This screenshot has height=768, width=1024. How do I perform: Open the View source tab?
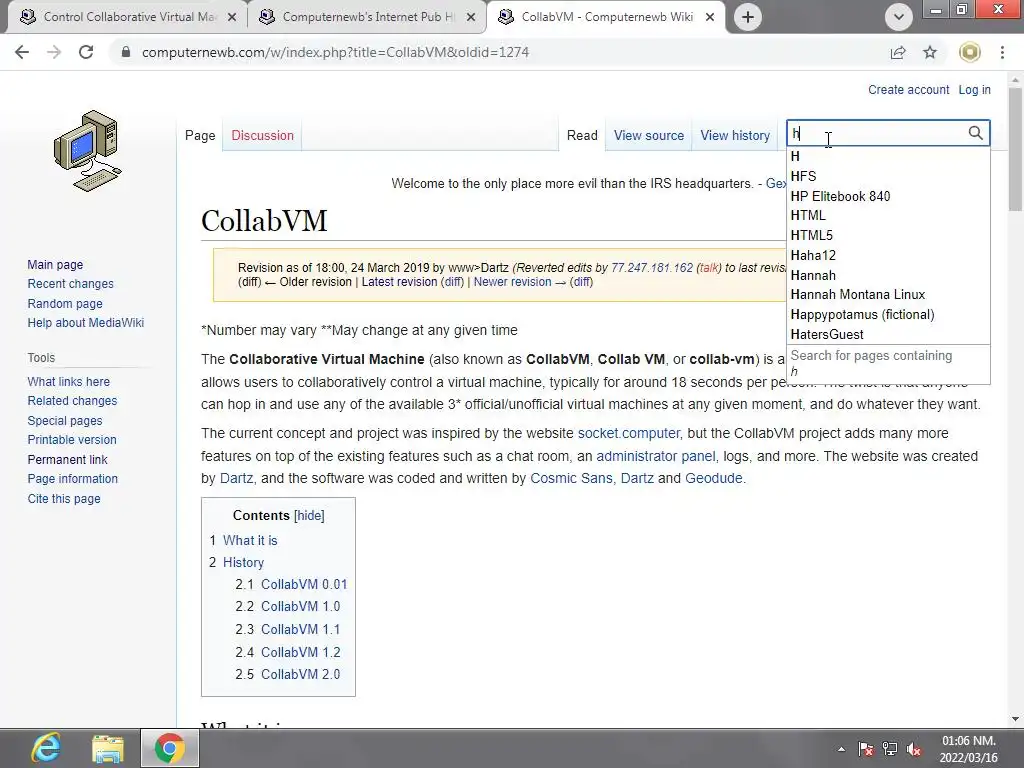point(648,135)
